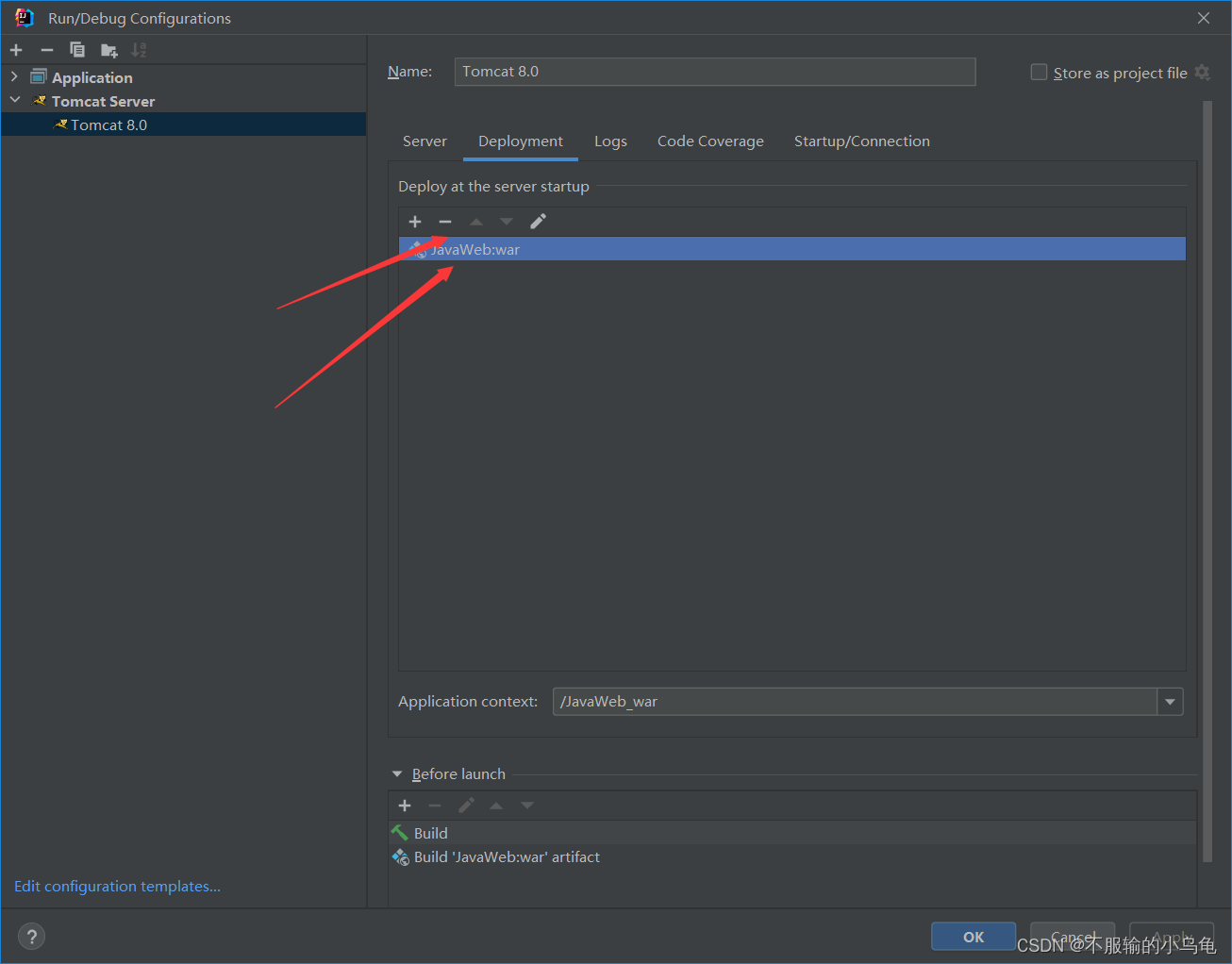Viewport: 1232px width, 964px height.
Task: Click the Sort Configurations icon
Action: 138,49
